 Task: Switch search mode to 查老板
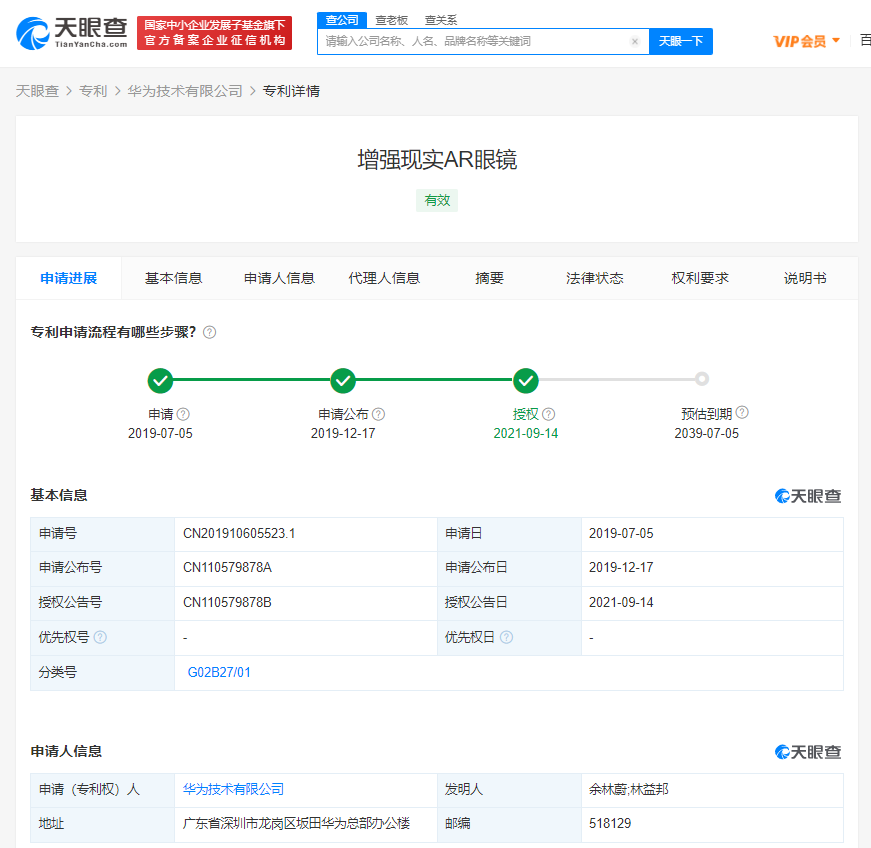(x=392, y=21)
